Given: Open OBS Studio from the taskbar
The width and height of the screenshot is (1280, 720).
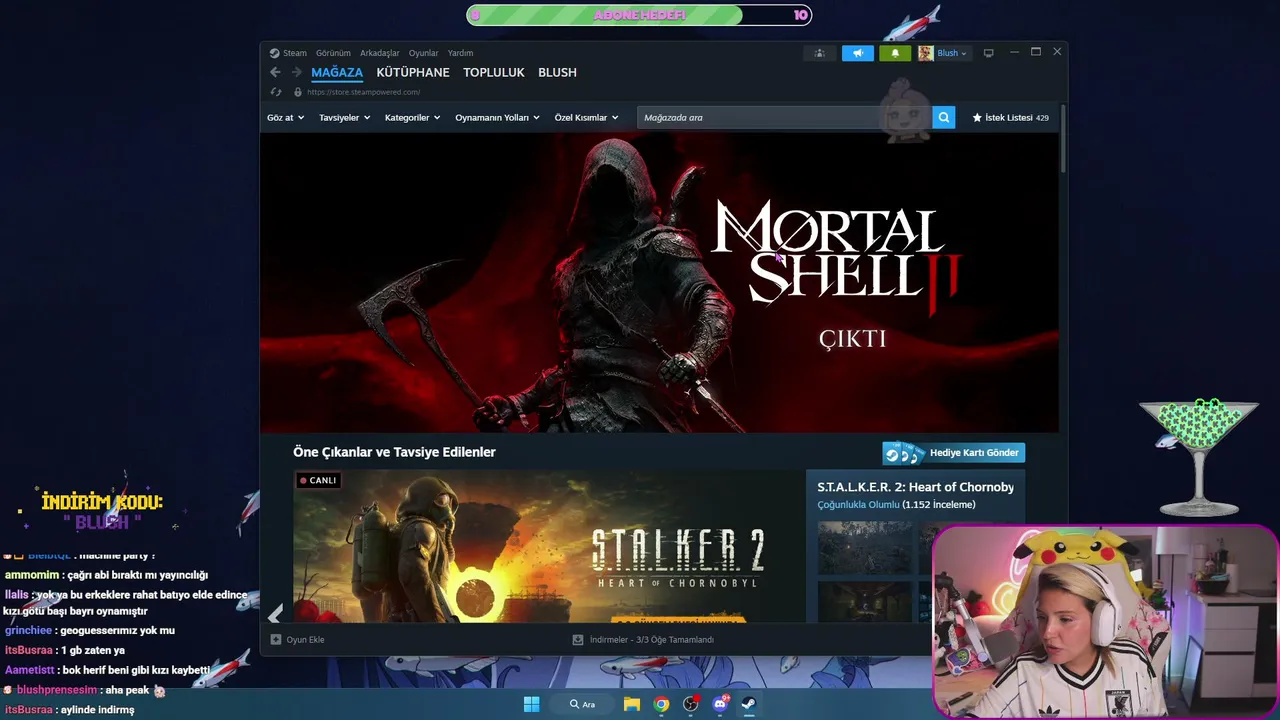Looking at the screenshot, I should tap(690, 704).
